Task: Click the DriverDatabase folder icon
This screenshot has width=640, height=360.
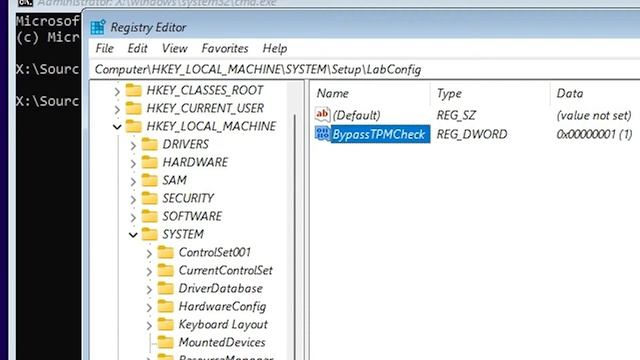Action: point(165,288)
